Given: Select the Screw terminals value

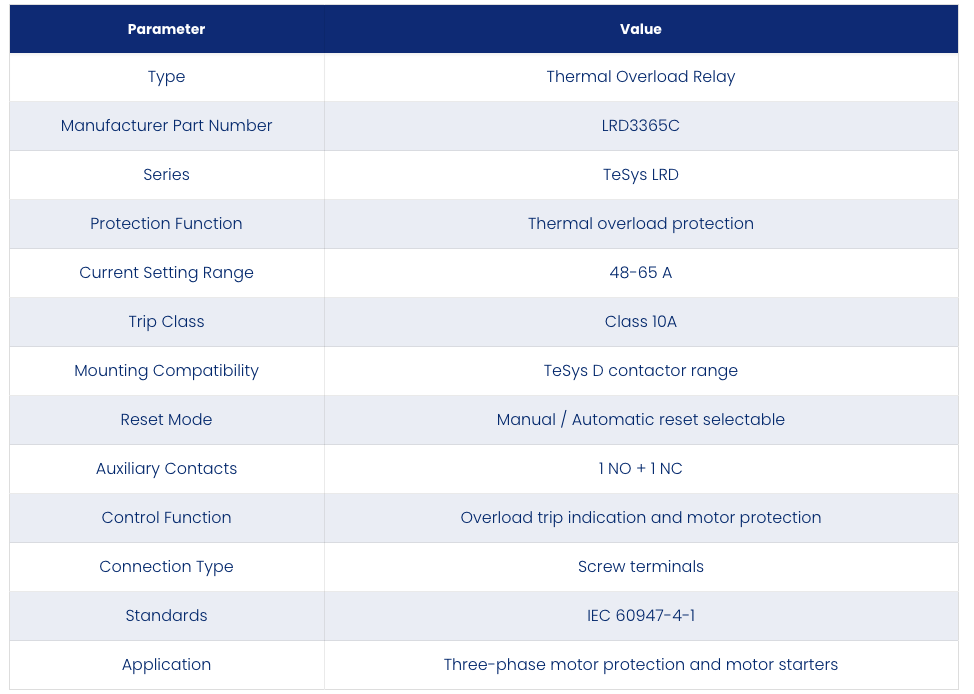Looking at the screenshot, I should coord(640,567).
